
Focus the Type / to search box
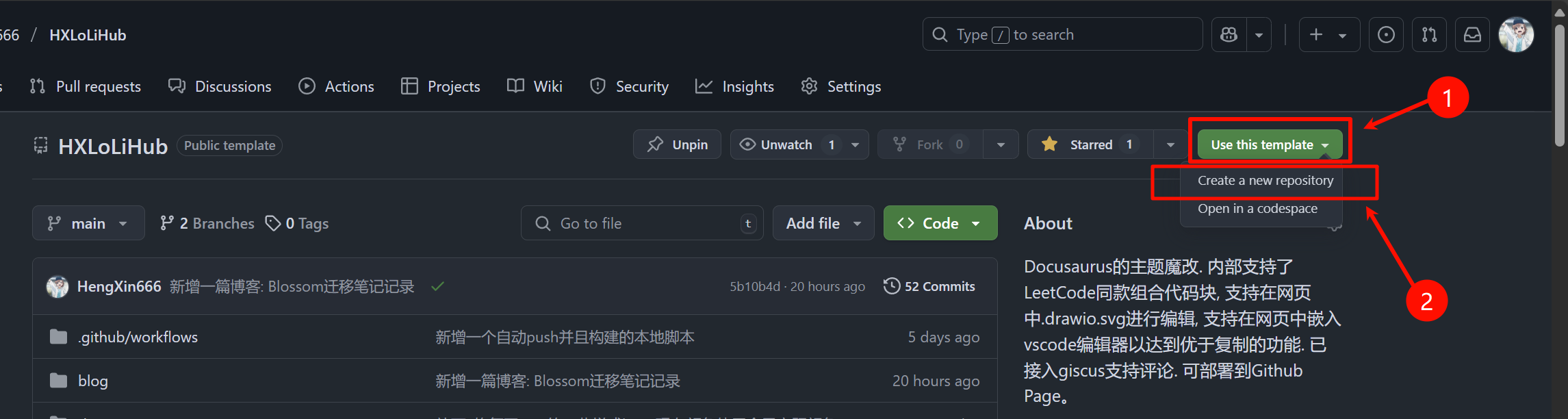pos(1062,34)
